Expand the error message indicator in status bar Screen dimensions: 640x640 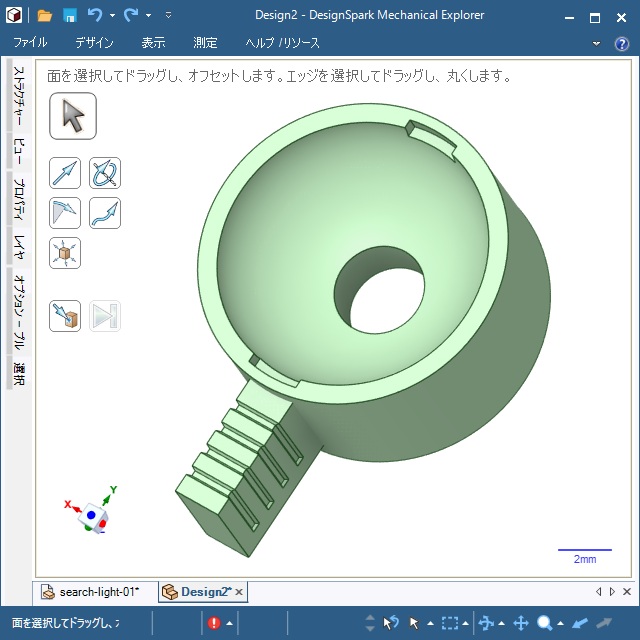click(229, 623)
